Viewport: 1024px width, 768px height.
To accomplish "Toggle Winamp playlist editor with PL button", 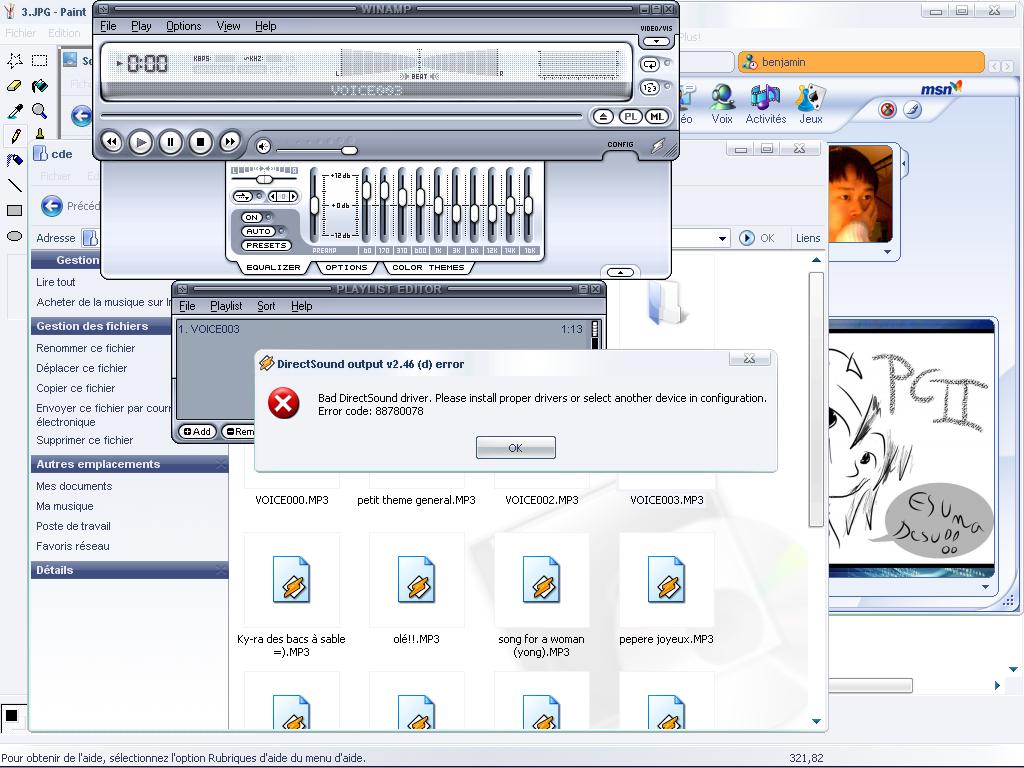I will [630, 117].
